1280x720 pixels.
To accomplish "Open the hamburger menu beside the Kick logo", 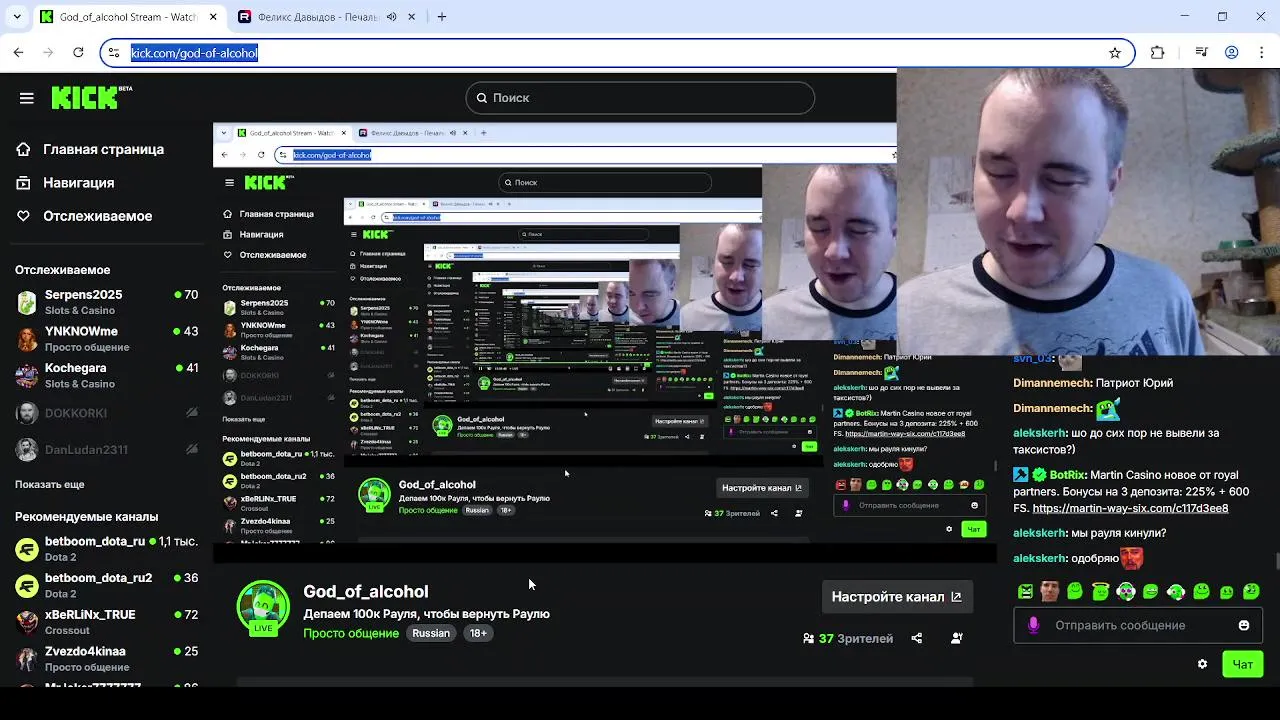I will point(27,98).
